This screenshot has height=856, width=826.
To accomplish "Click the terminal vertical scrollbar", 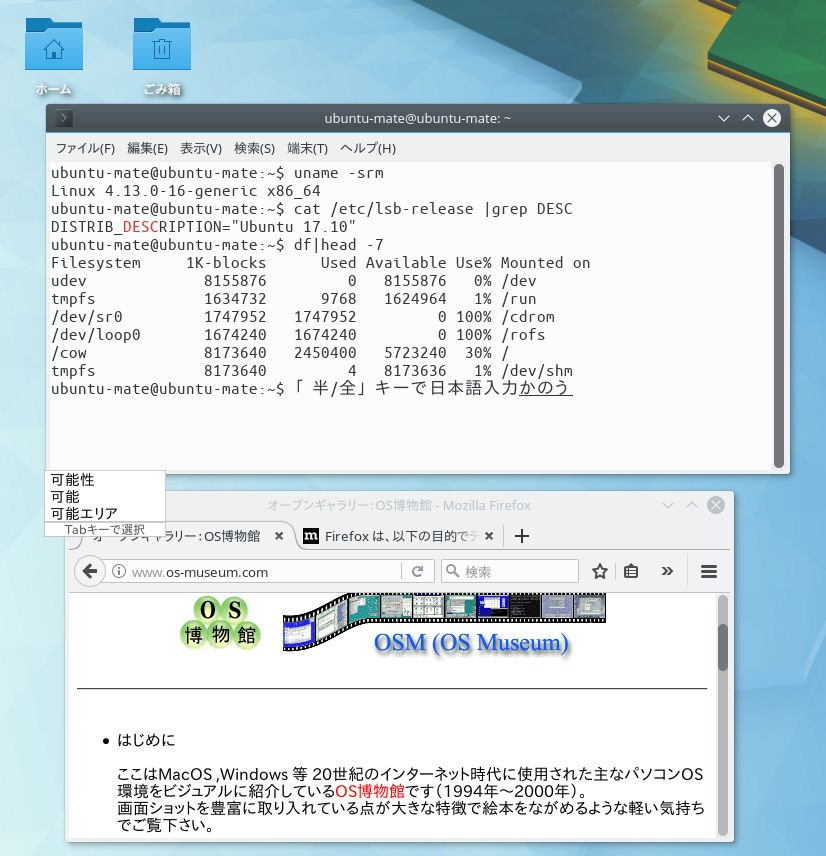I will coord(779,316).
